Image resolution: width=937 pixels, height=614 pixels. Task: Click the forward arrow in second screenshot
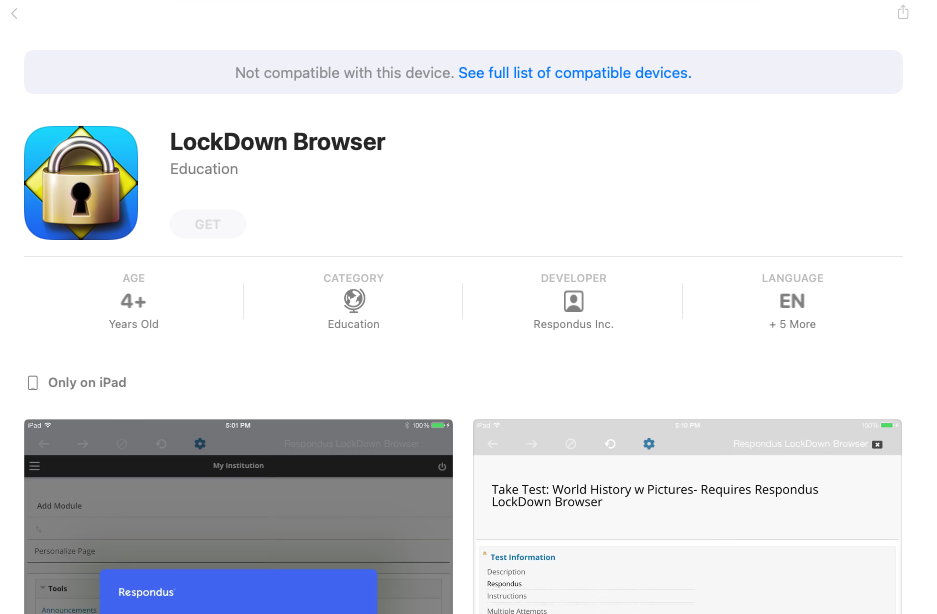[x=531, y=444]
